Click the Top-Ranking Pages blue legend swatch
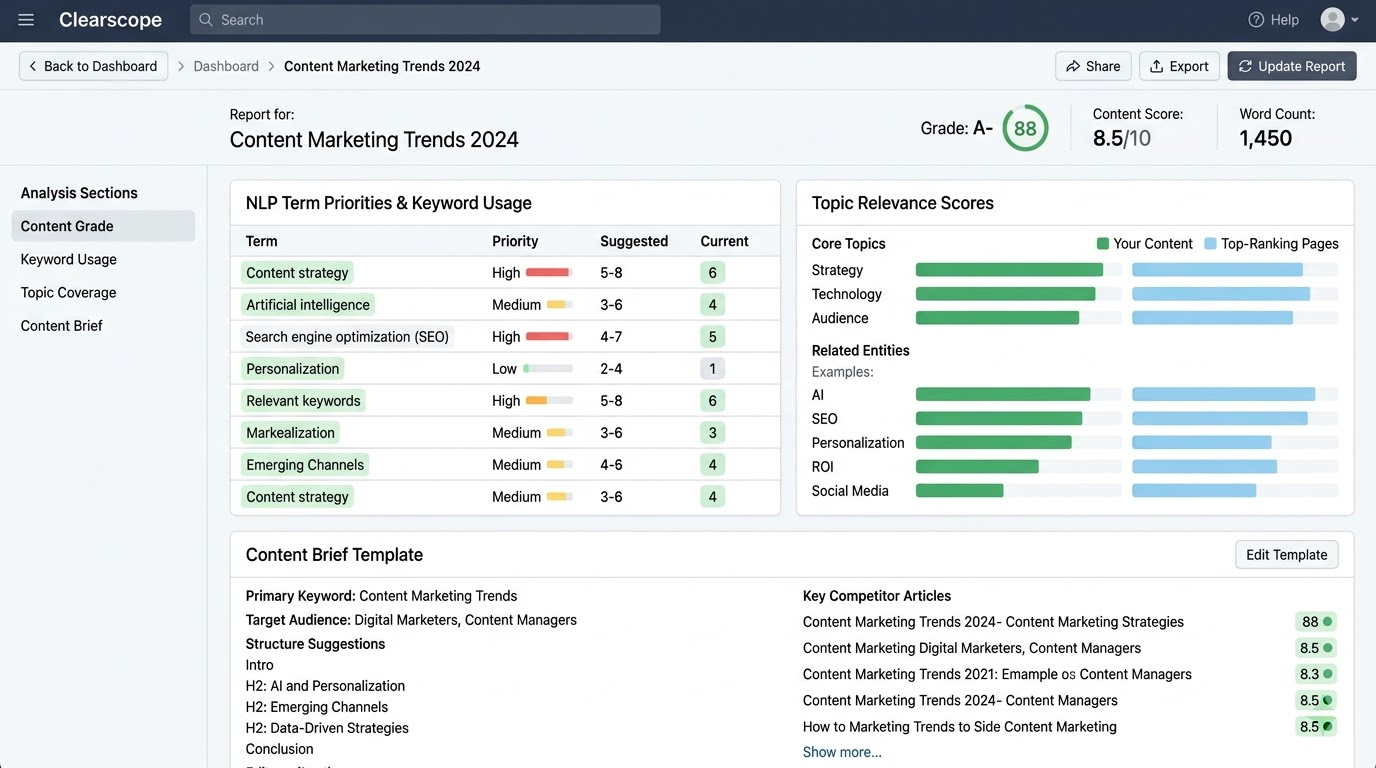 point(1211,244)
